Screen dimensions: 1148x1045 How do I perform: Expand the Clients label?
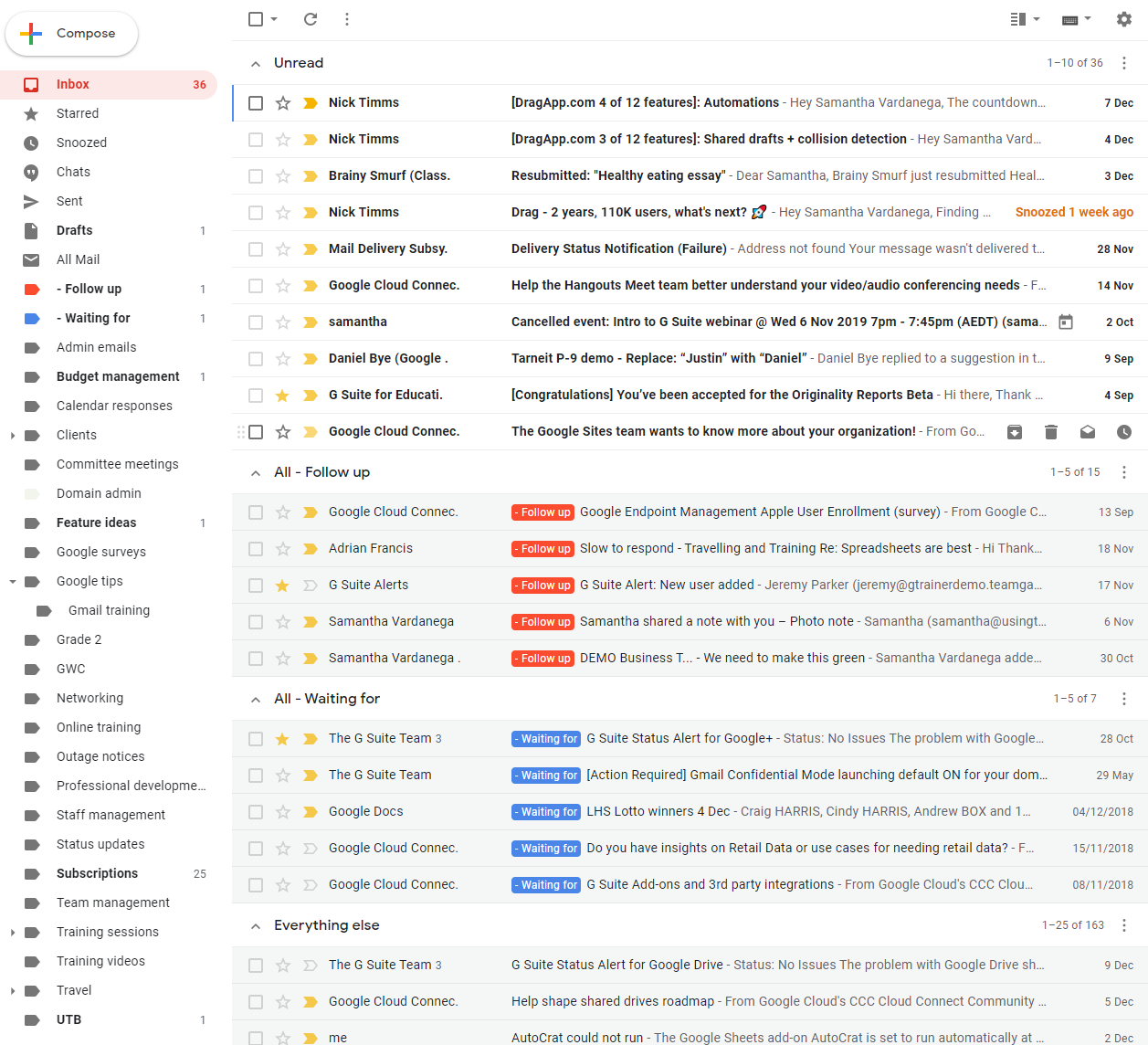point(12,436)
